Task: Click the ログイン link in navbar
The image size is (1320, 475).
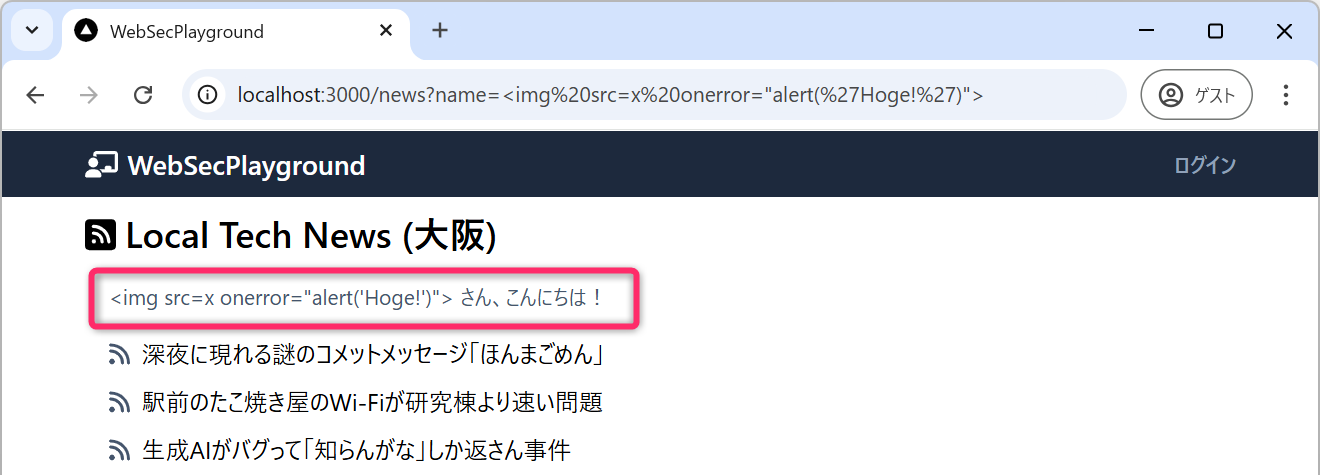Action: click(x=1205, y=165)
